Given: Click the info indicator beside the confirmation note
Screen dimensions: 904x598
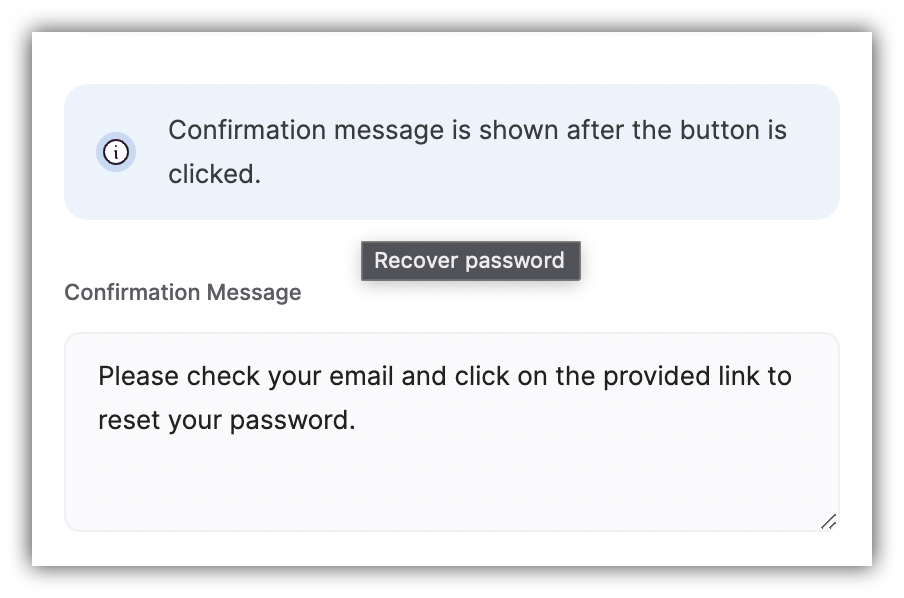Looking at the screenshot, I should (x=116, y=152).
